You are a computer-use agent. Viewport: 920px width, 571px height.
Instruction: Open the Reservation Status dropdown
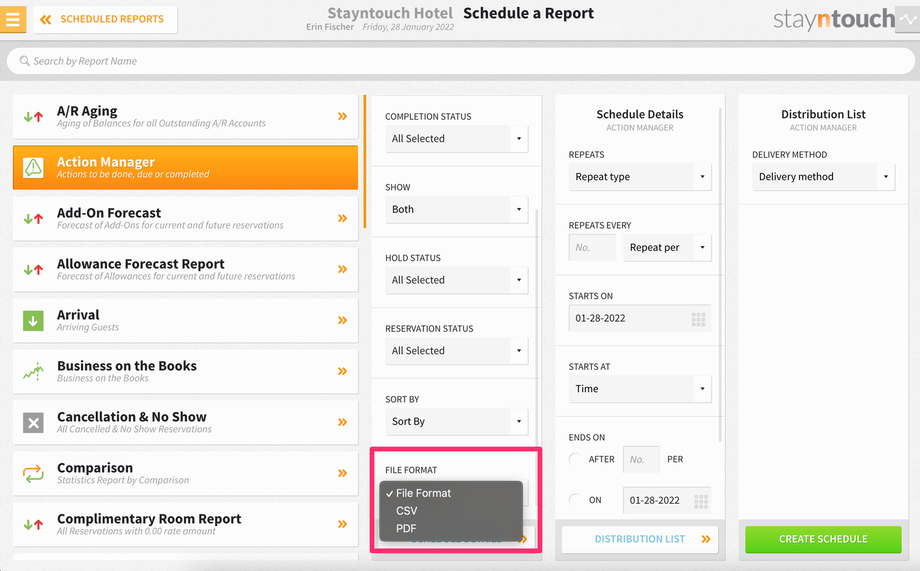point(456,350)
